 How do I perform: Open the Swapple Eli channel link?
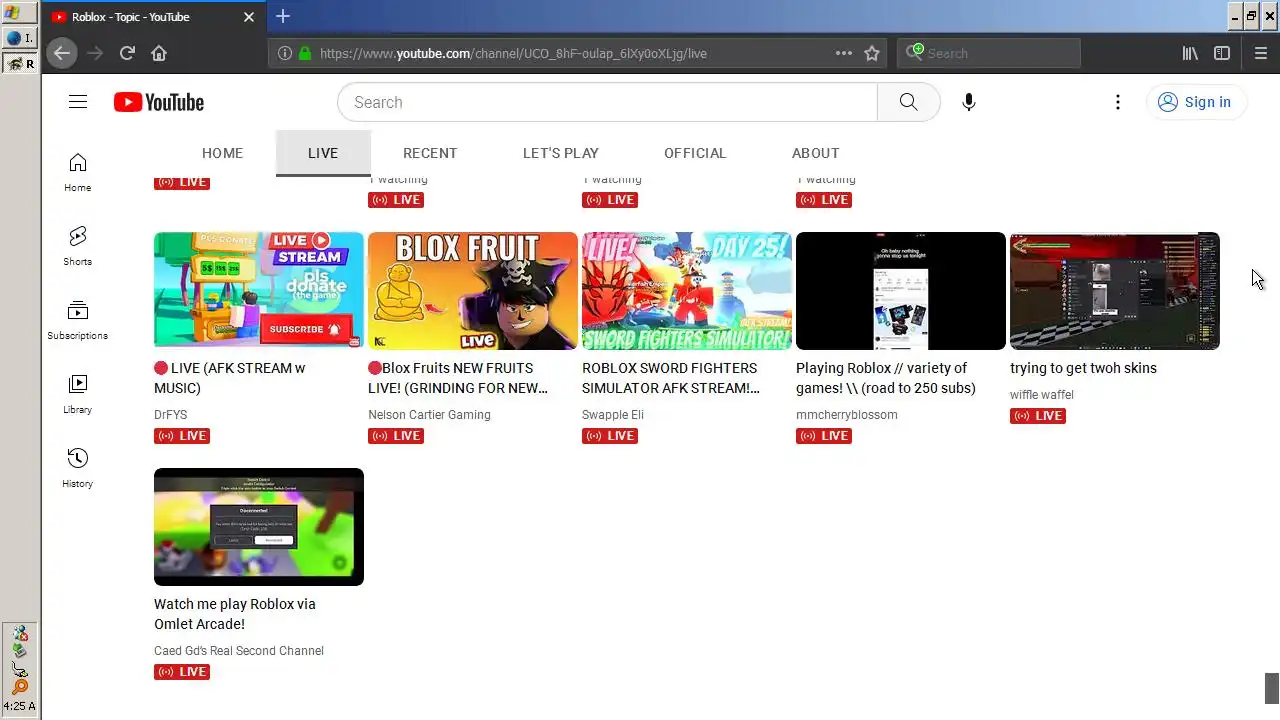[613, 415]
